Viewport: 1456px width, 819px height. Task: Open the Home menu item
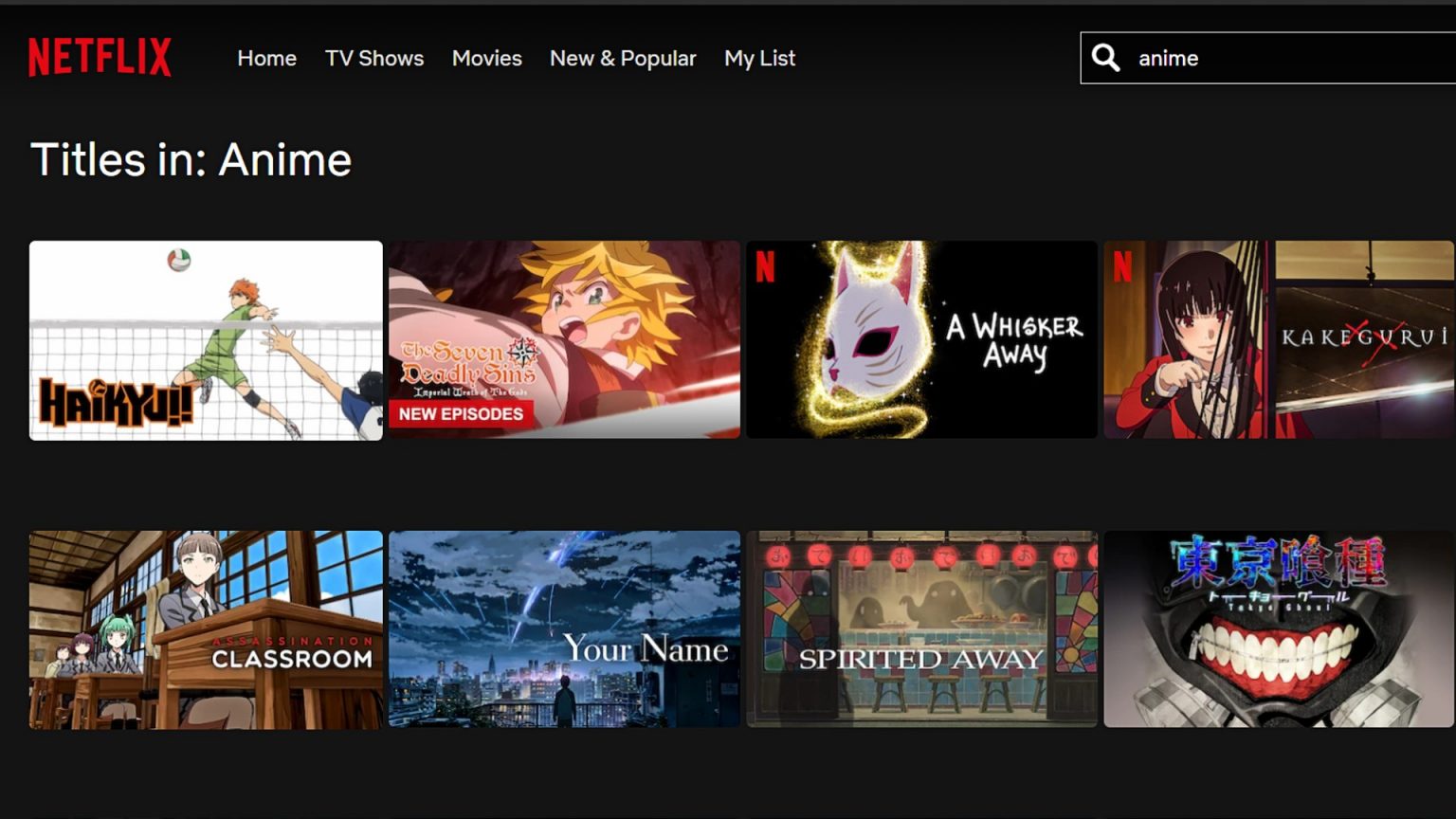click(266, 58)
